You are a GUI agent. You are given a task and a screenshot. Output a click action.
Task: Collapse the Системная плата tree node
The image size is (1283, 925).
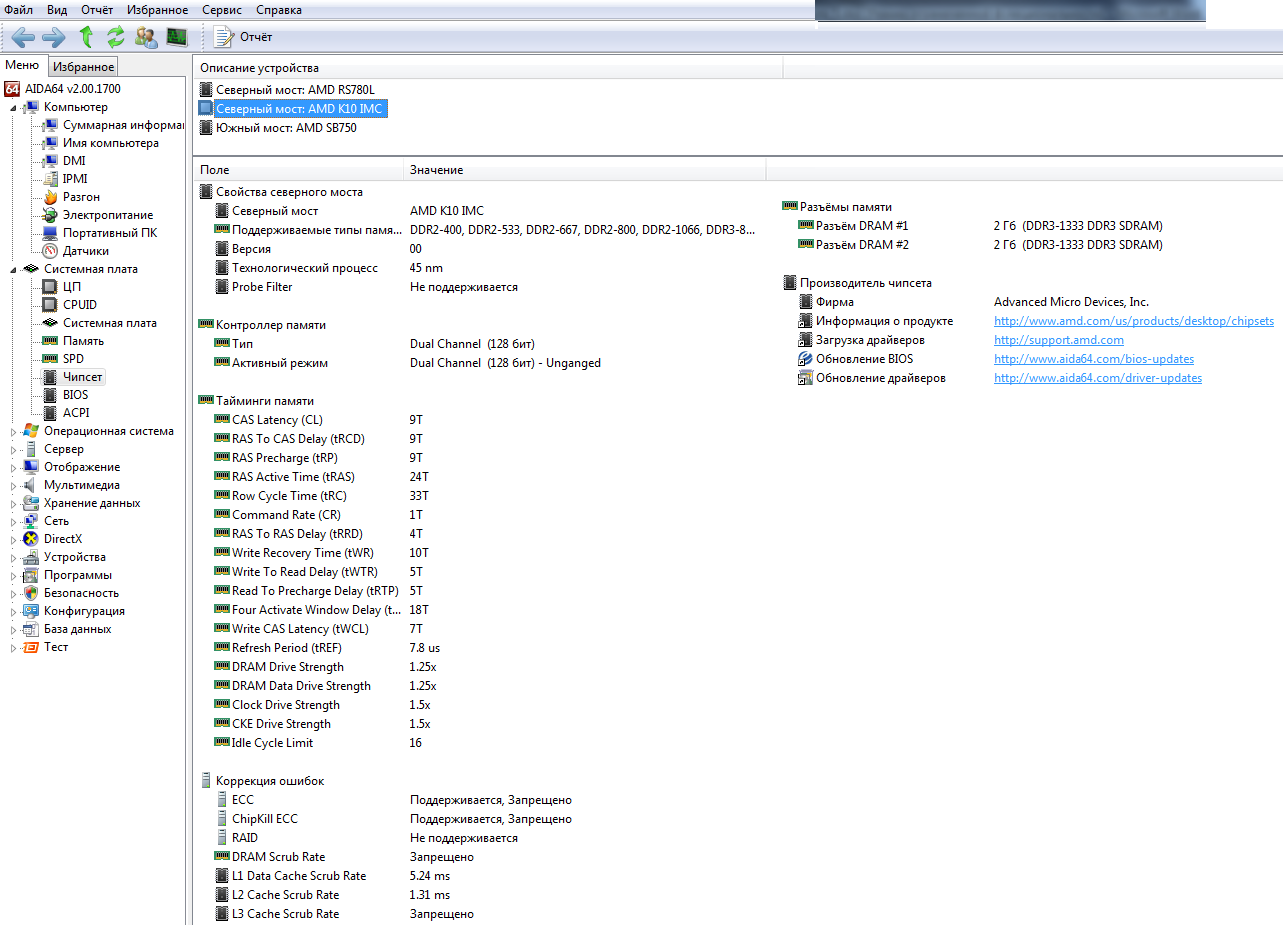coord(15,269)
